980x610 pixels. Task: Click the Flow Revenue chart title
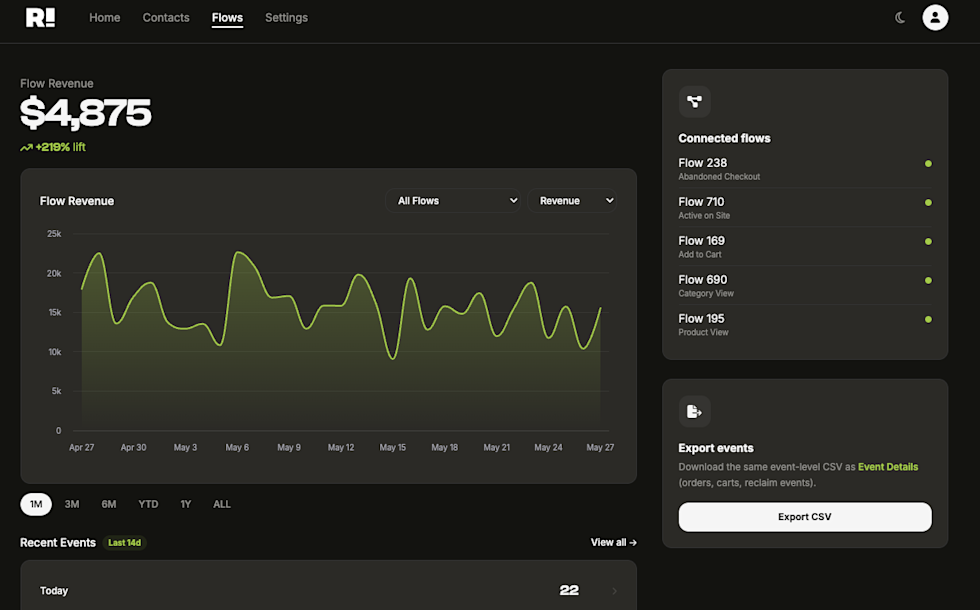(x=77, y=201)
